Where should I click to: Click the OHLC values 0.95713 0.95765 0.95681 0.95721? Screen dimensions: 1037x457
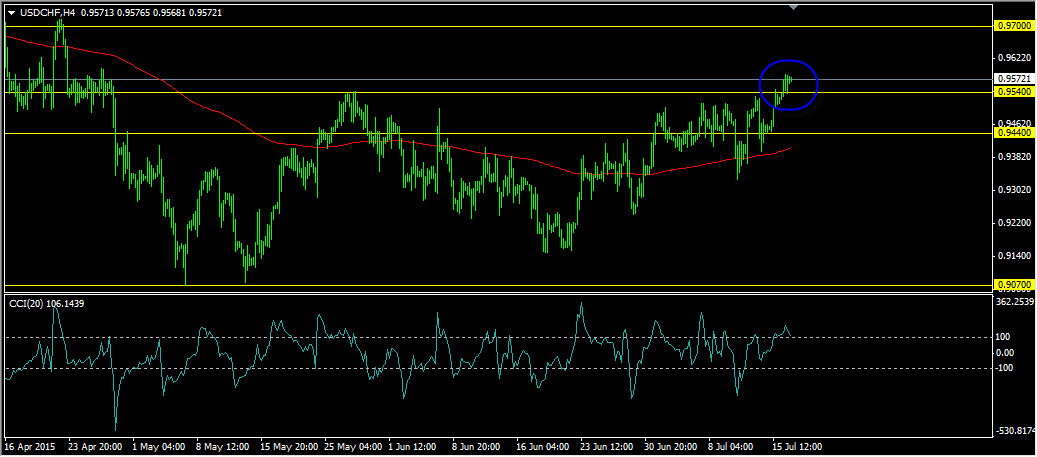point(151,13)
